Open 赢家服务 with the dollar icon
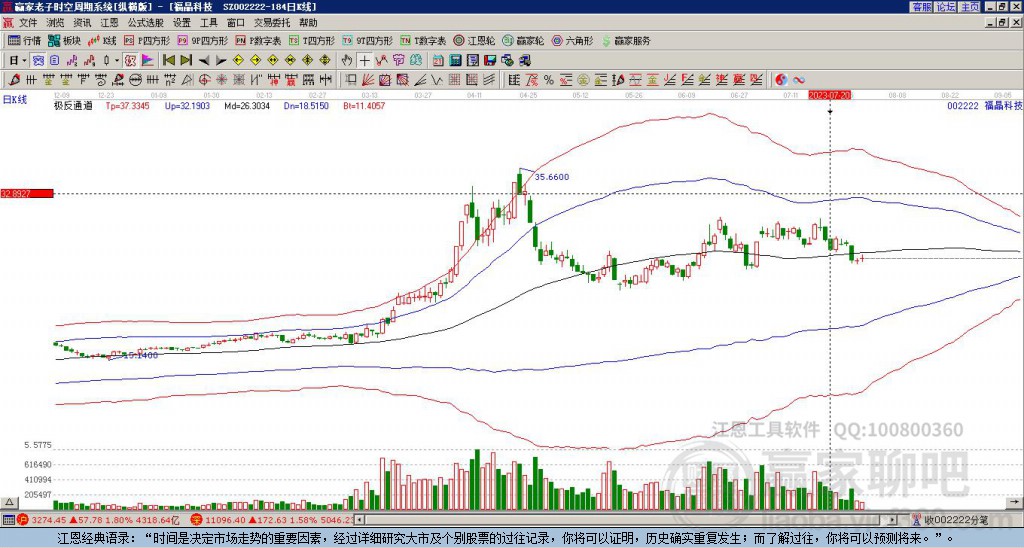 click(626, 40)
